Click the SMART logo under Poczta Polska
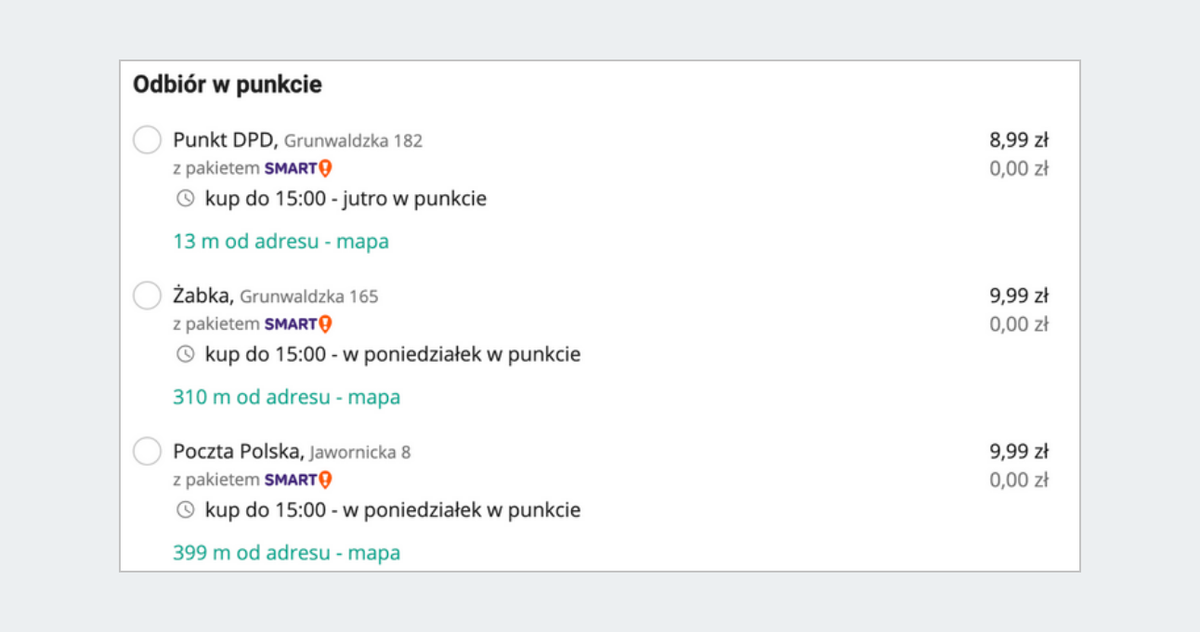The width and height of the screenshot is (1200, 632). tap(298, 480)
